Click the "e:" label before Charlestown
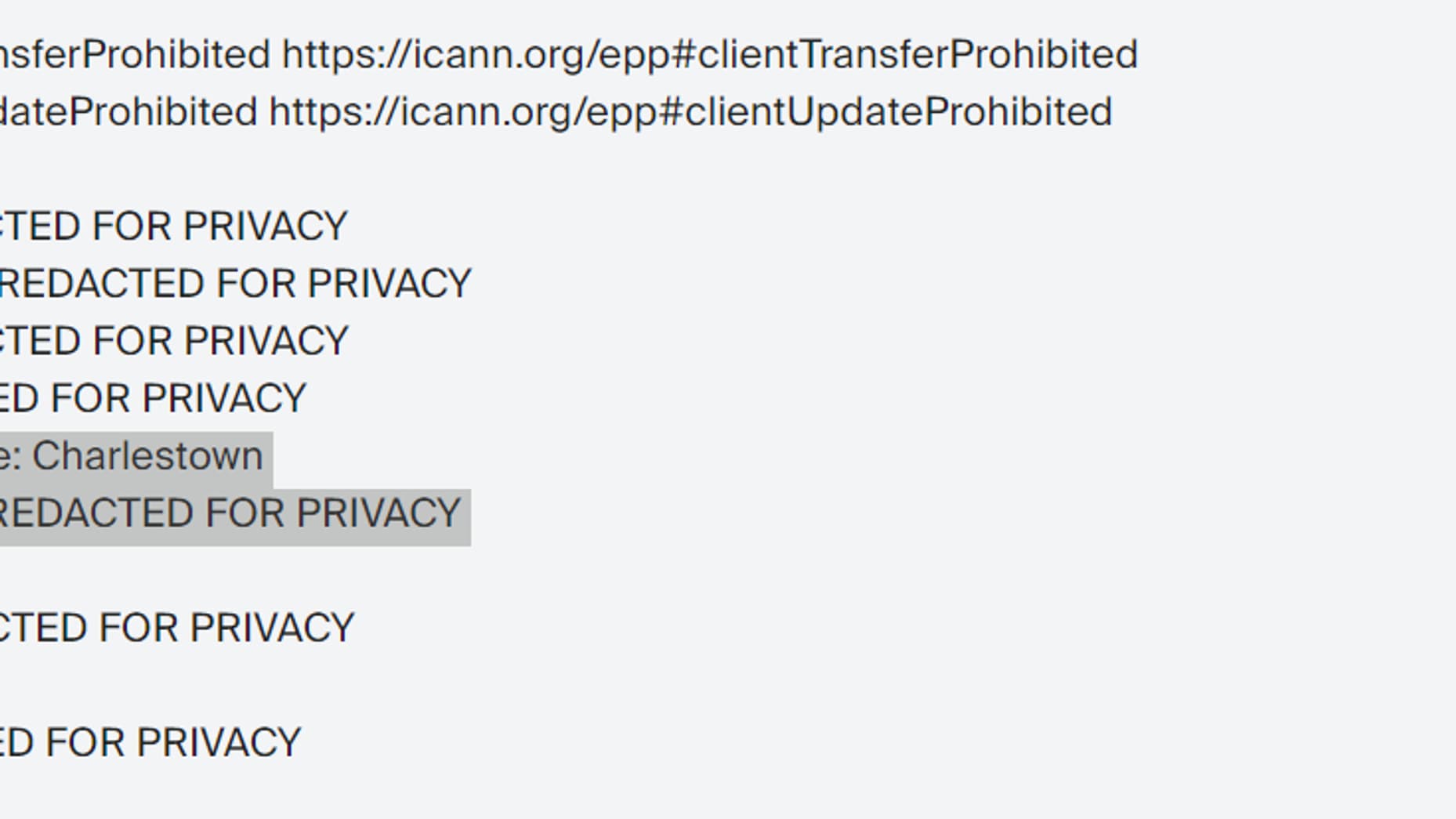 point(11,456)
